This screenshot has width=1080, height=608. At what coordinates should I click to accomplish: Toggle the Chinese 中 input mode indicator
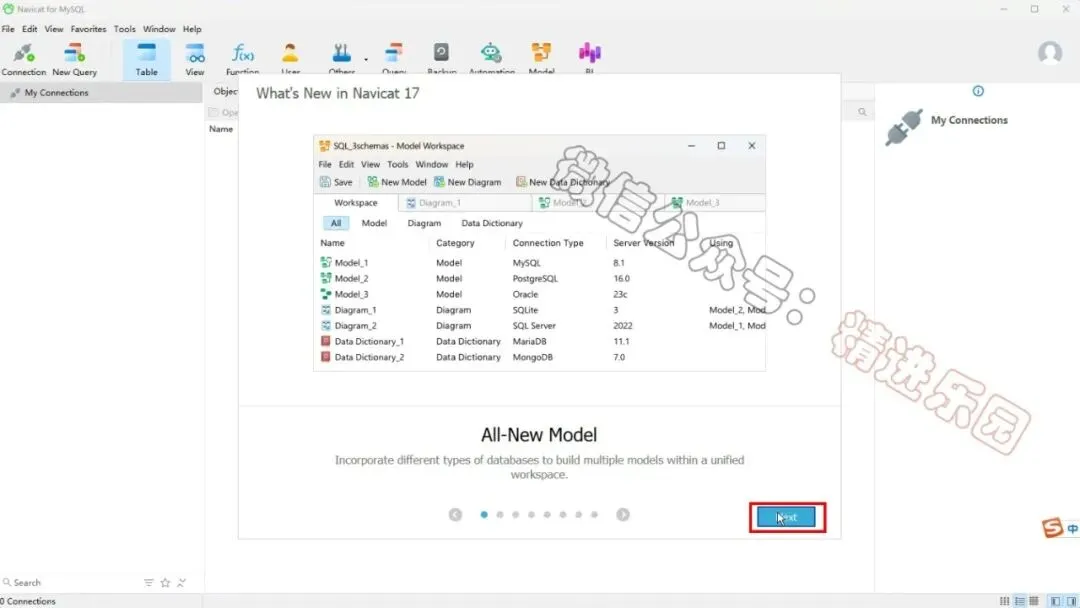(x=1073, y=529)
